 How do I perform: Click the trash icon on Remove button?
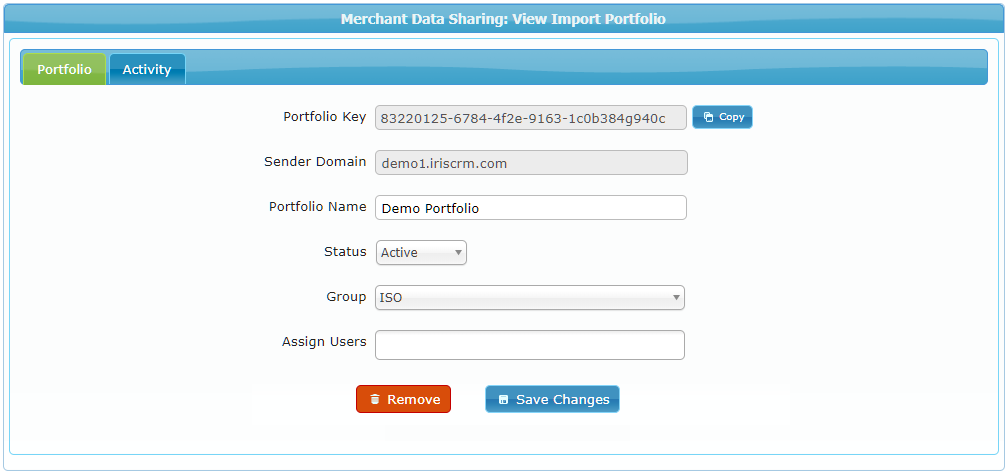click(x=375, y=399)
